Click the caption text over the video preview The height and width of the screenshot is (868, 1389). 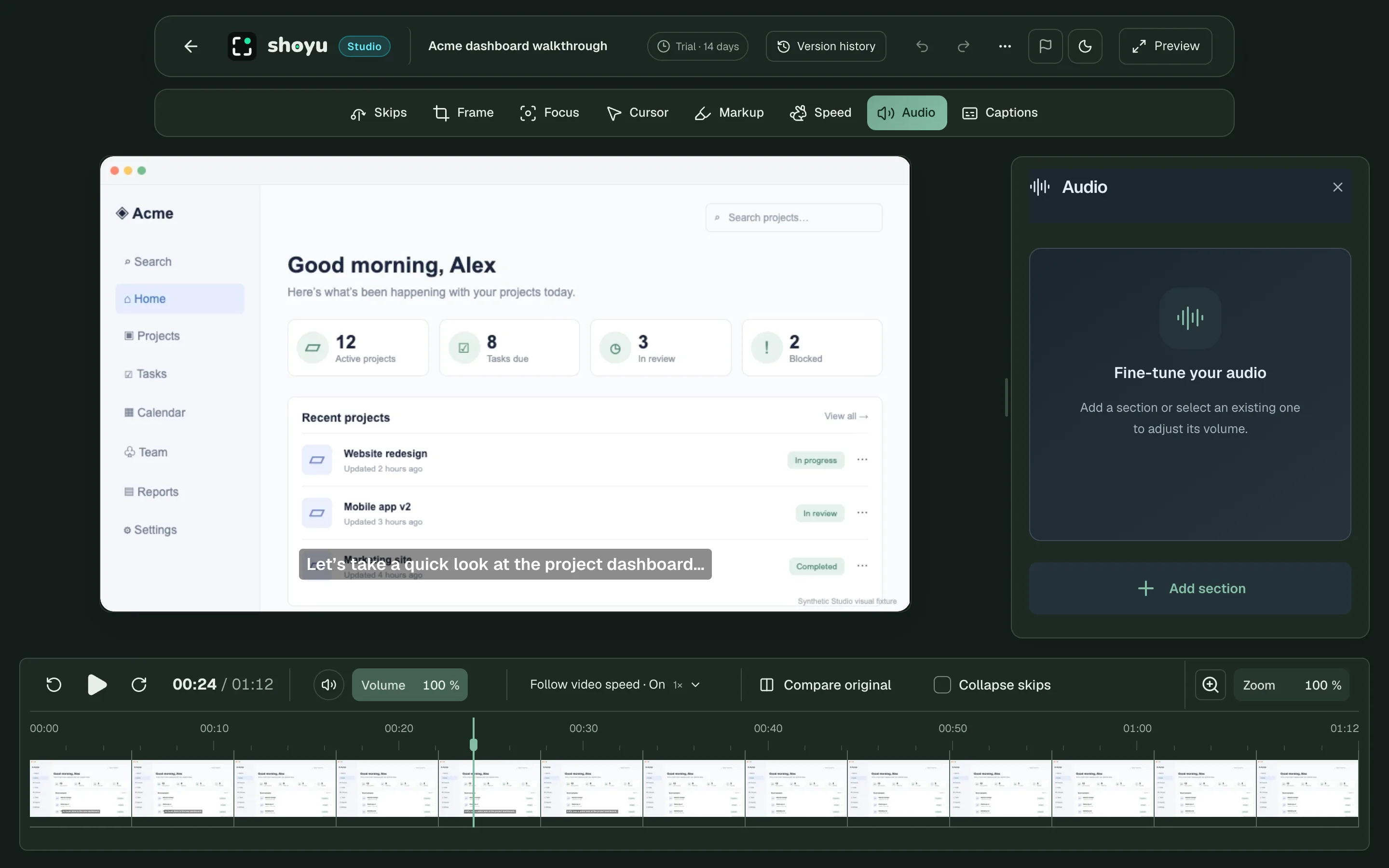point(505,564)
